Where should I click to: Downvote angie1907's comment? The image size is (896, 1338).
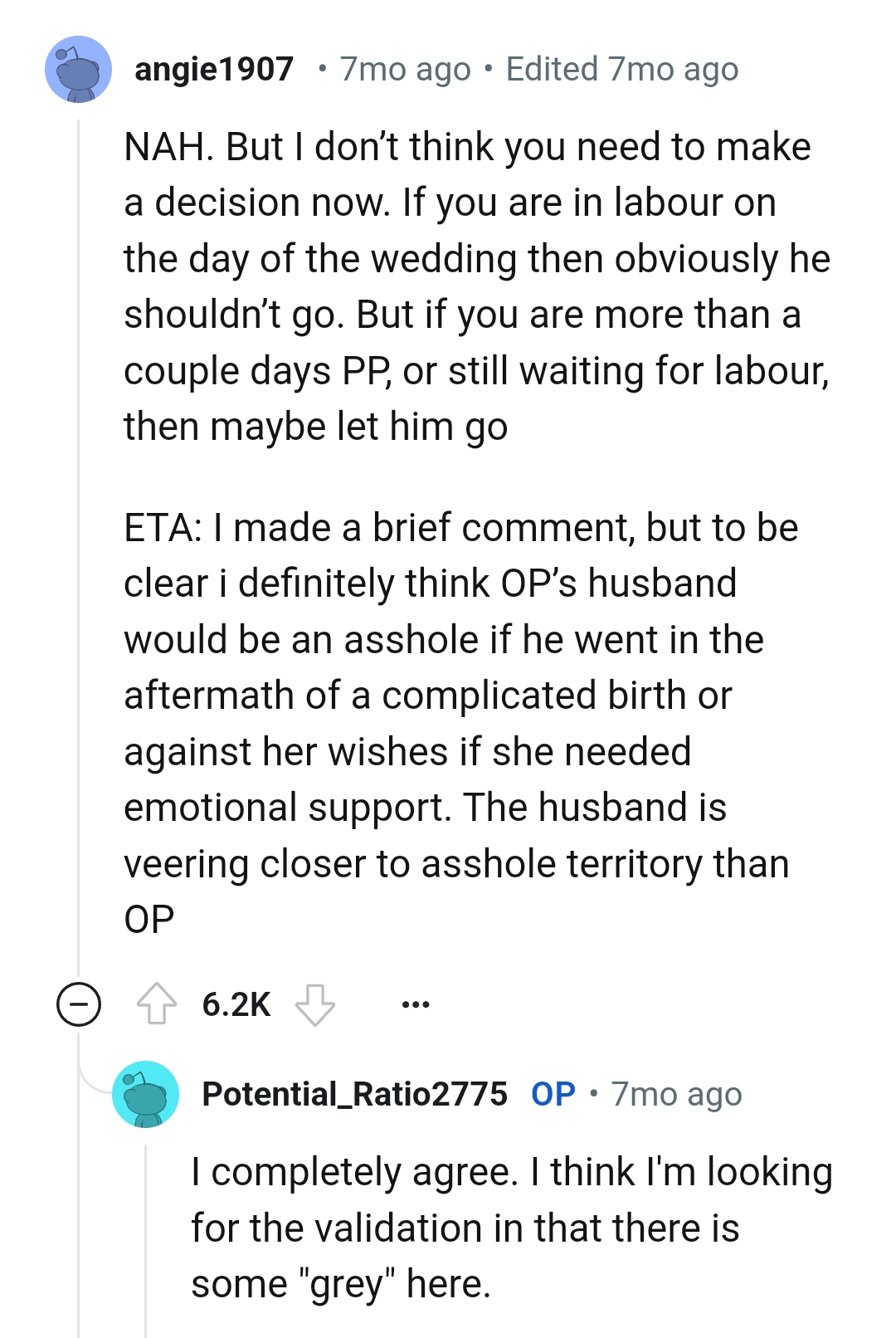pos(315,1003)
